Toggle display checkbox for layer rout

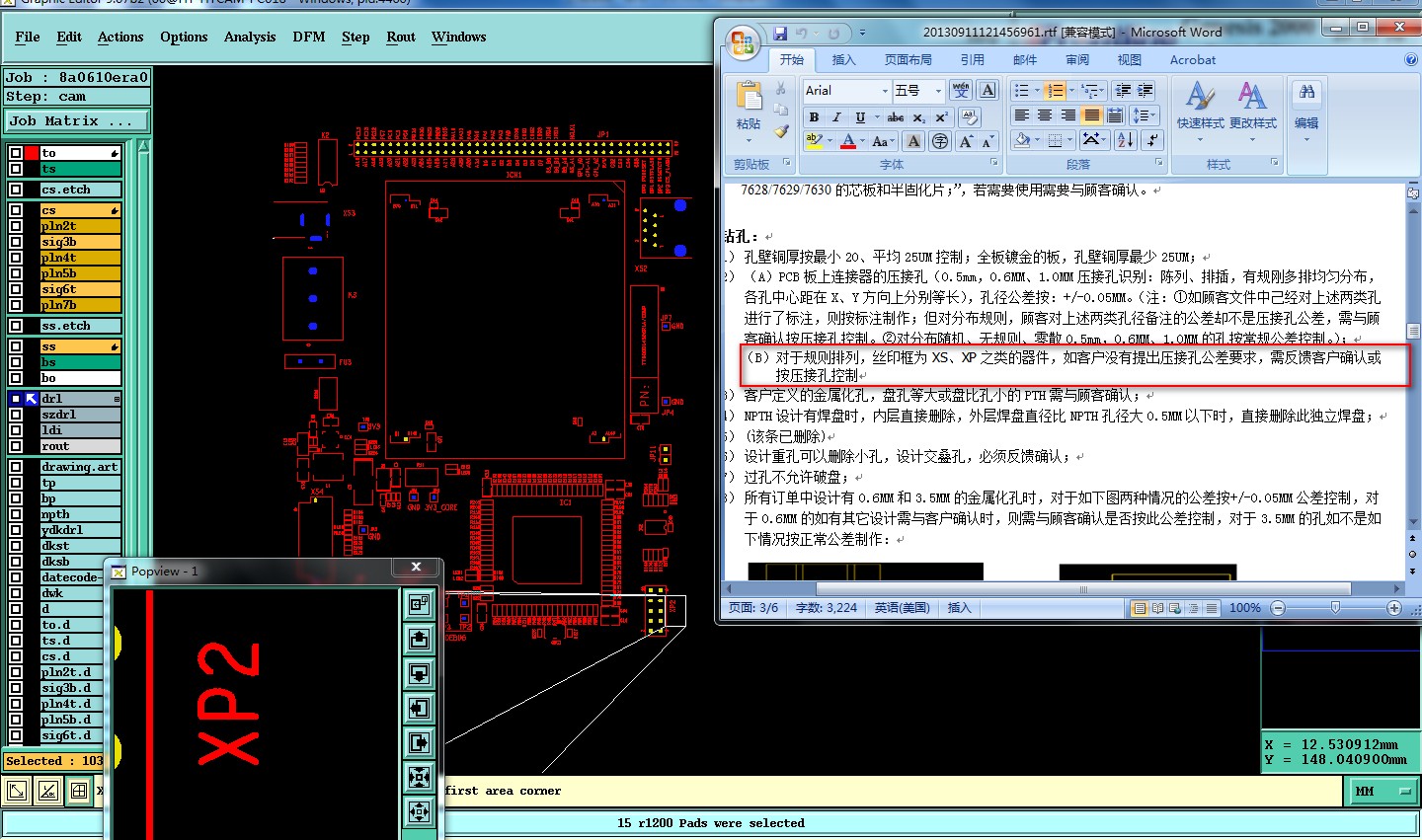[15, 446]
